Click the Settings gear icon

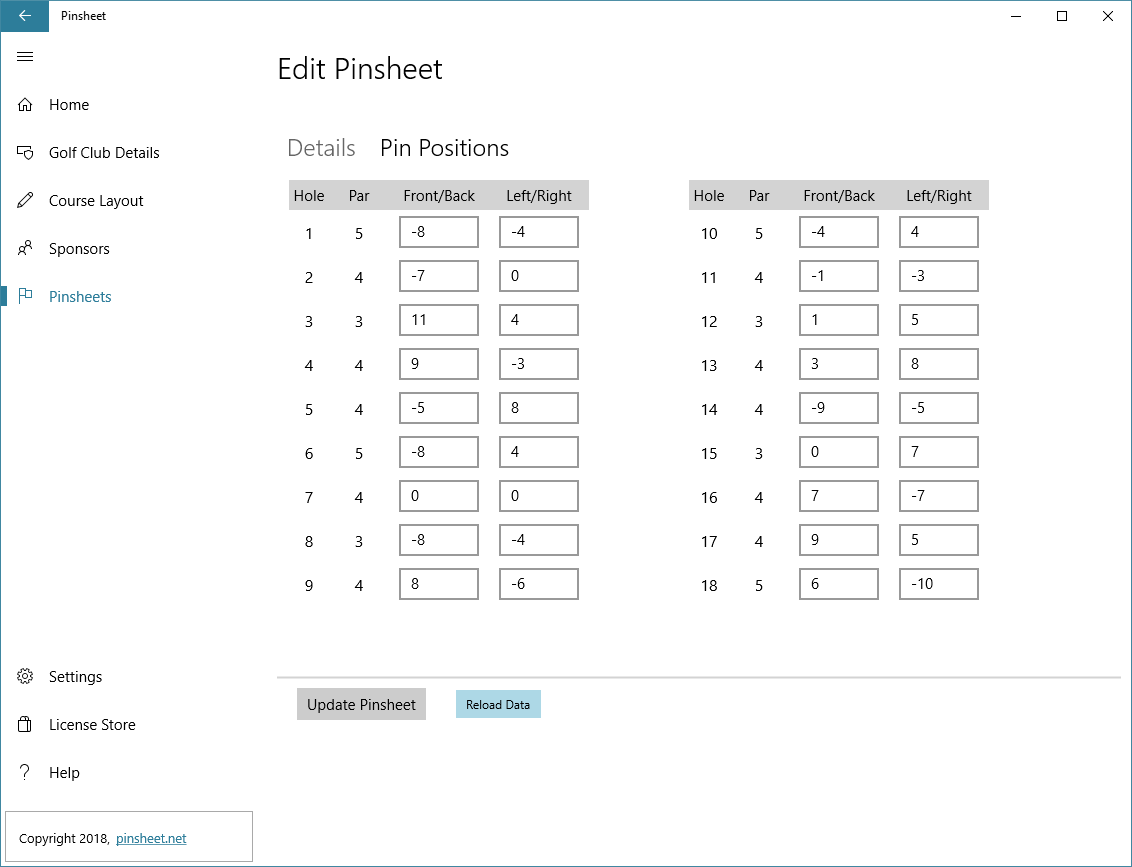[25, 677]
